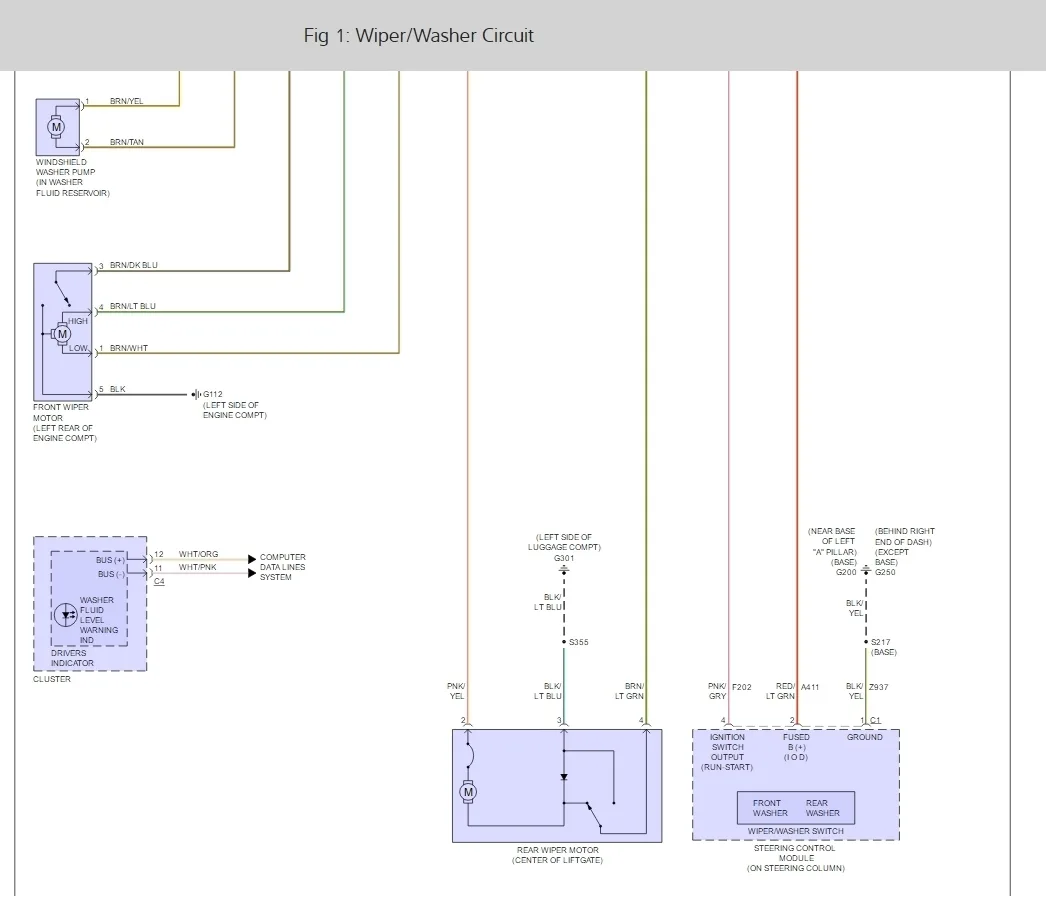Click the S217 splice dot
1046x918 pixels.
pyautogui.click(x=866, y=642)
